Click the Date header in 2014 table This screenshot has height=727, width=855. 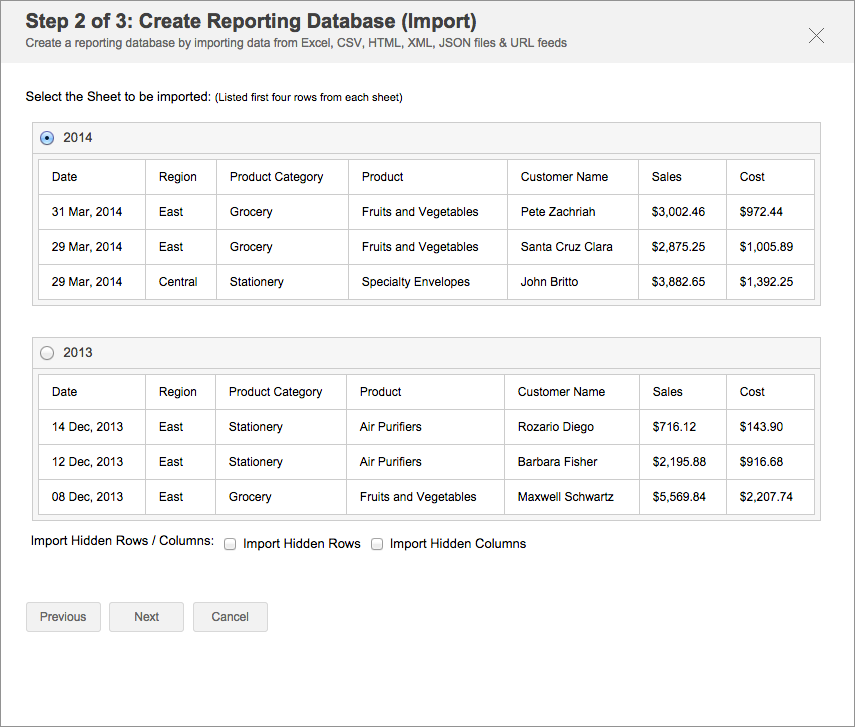click(x=65, y=177)
